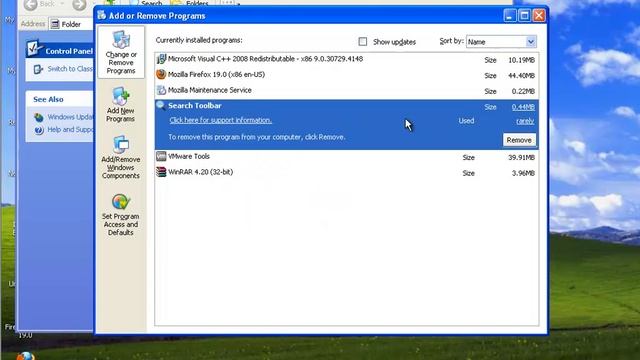Click the WinRAR 4.20 program icon
The height and width of the screenshot is (360, 640).
click(x=161, y=172)
